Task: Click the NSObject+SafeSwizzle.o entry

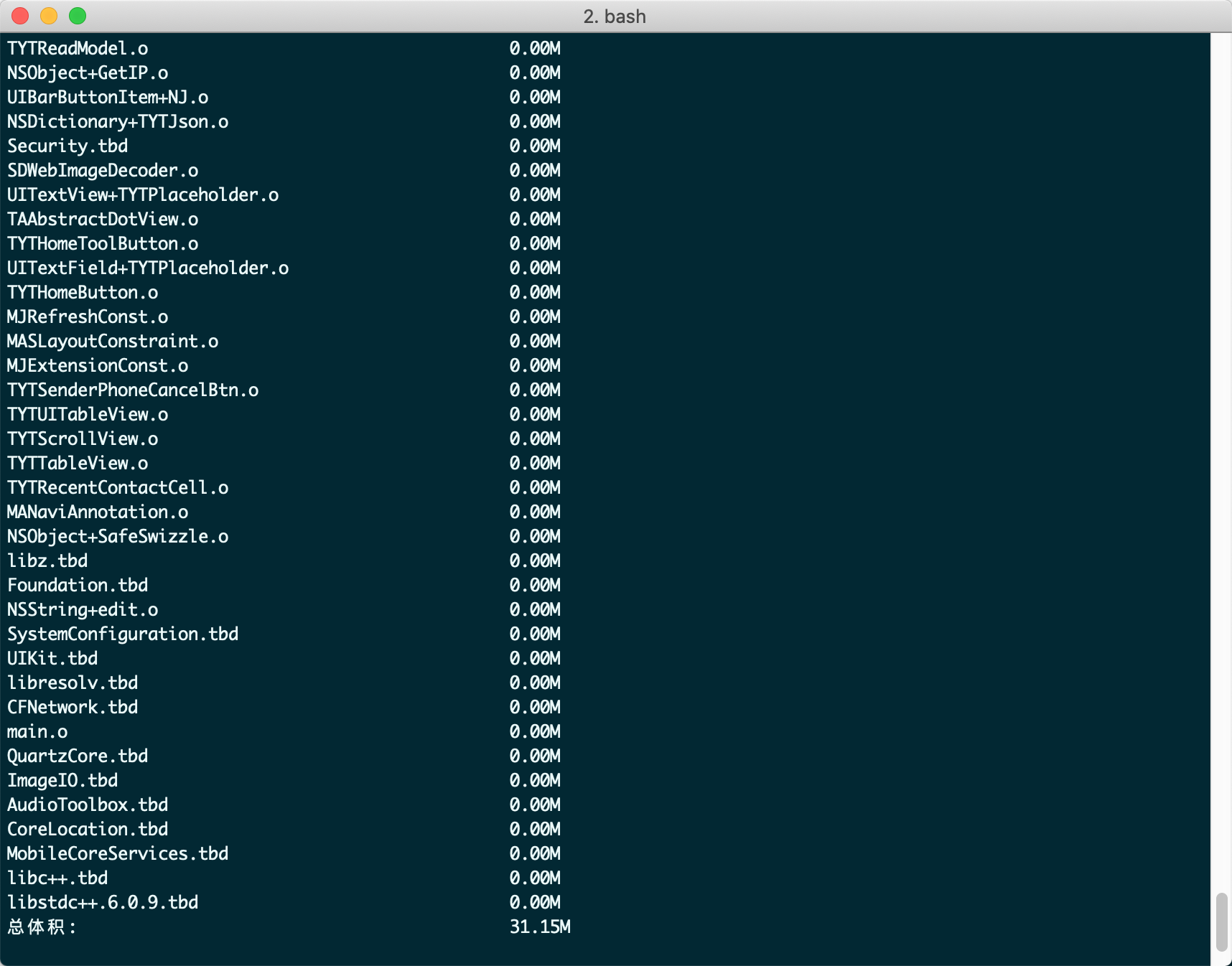Action: pos(118,537)
